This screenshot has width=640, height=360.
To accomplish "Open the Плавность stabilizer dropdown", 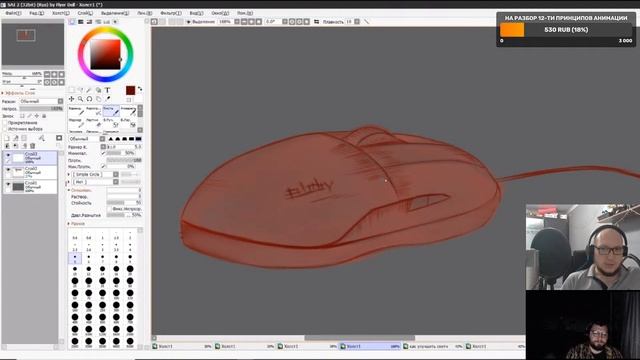I will [x=357, y=22].
